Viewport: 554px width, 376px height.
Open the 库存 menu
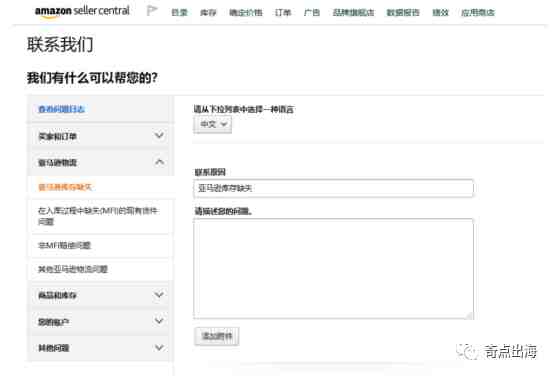coord(208,13)
